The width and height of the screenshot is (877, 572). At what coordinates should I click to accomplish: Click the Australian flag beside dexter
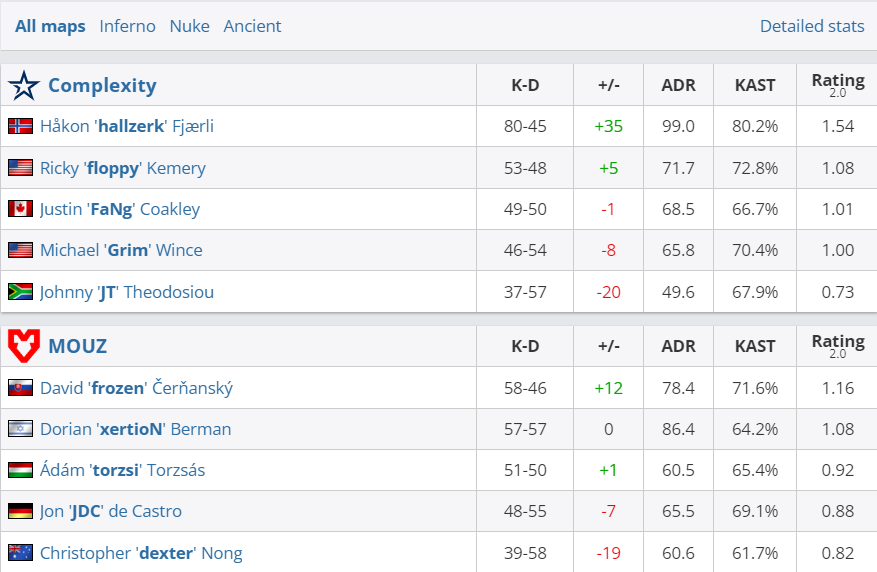(20, 553)
